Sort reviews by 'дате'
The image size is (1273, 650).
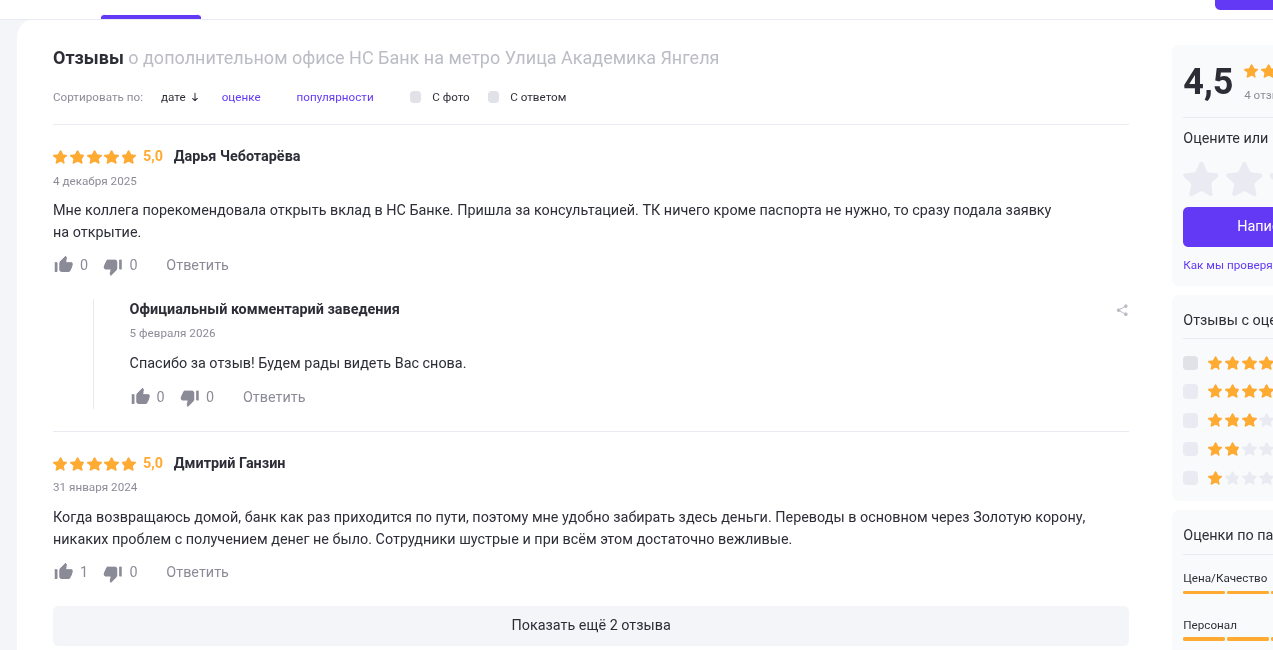pyautogui.click(x=180, y=97)
